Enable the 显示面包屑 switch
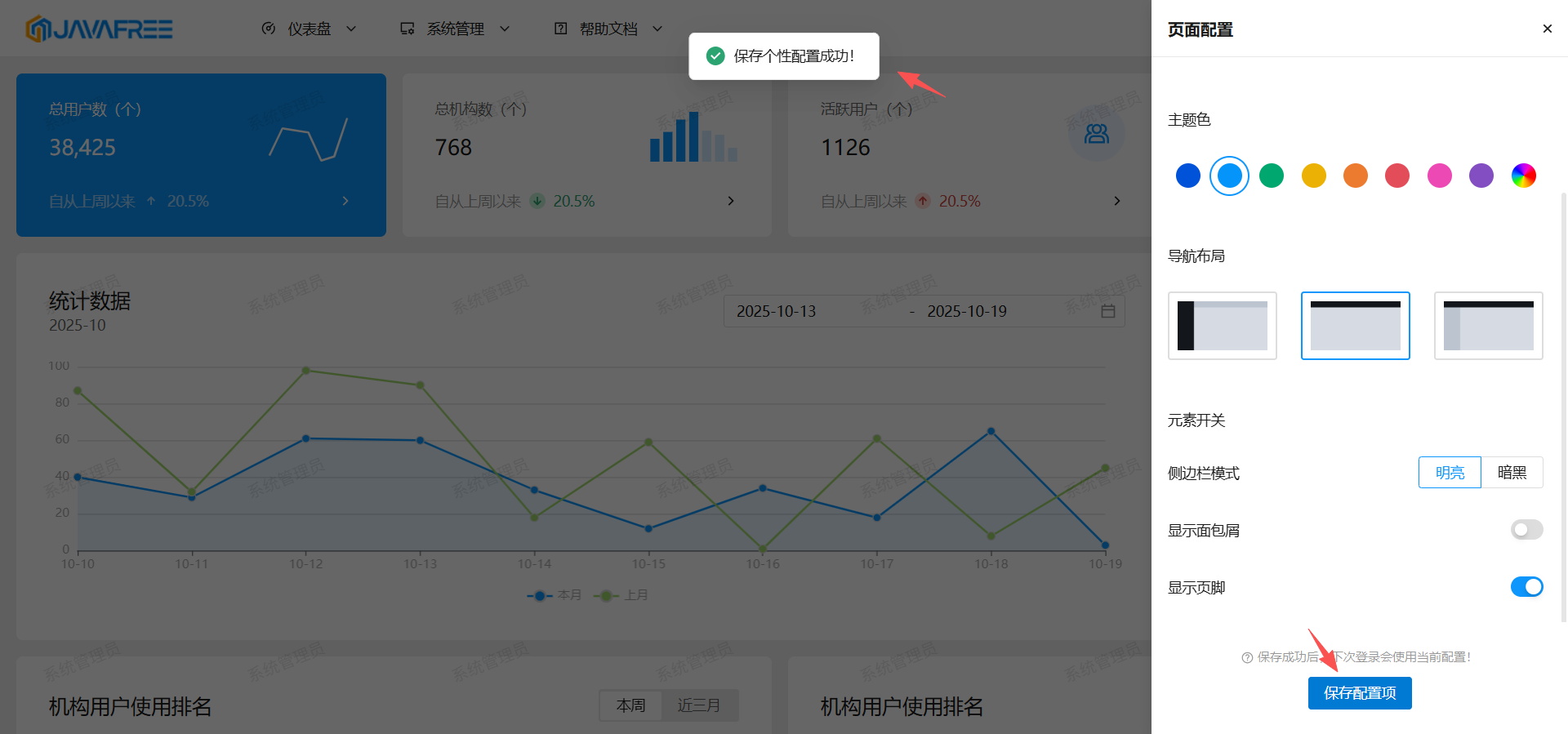This screenshot has height=734, width=1568. pyautogui.click(x=1526, y=530)
